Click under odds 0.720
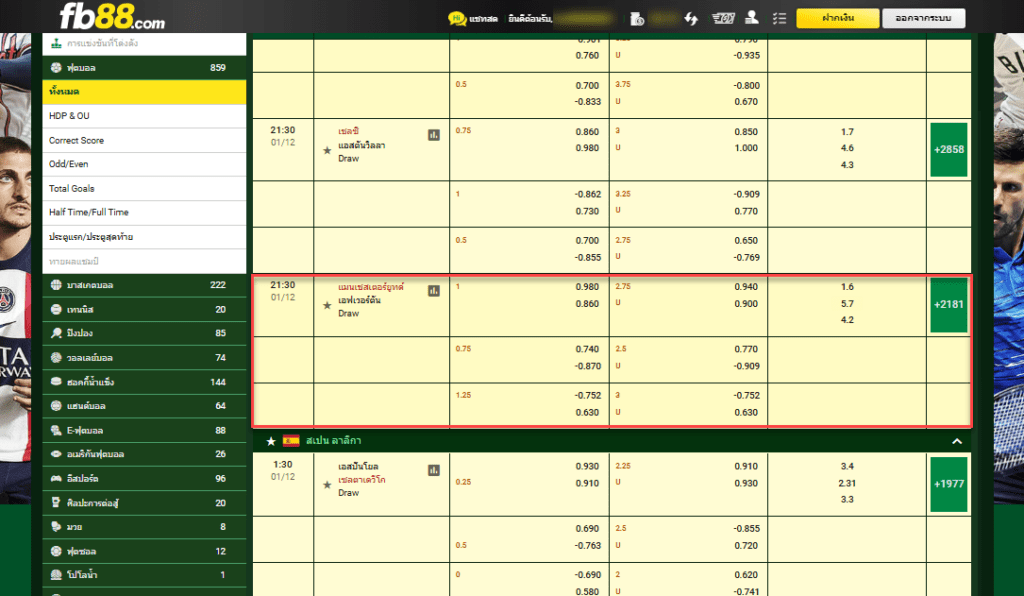 (746, 546)
